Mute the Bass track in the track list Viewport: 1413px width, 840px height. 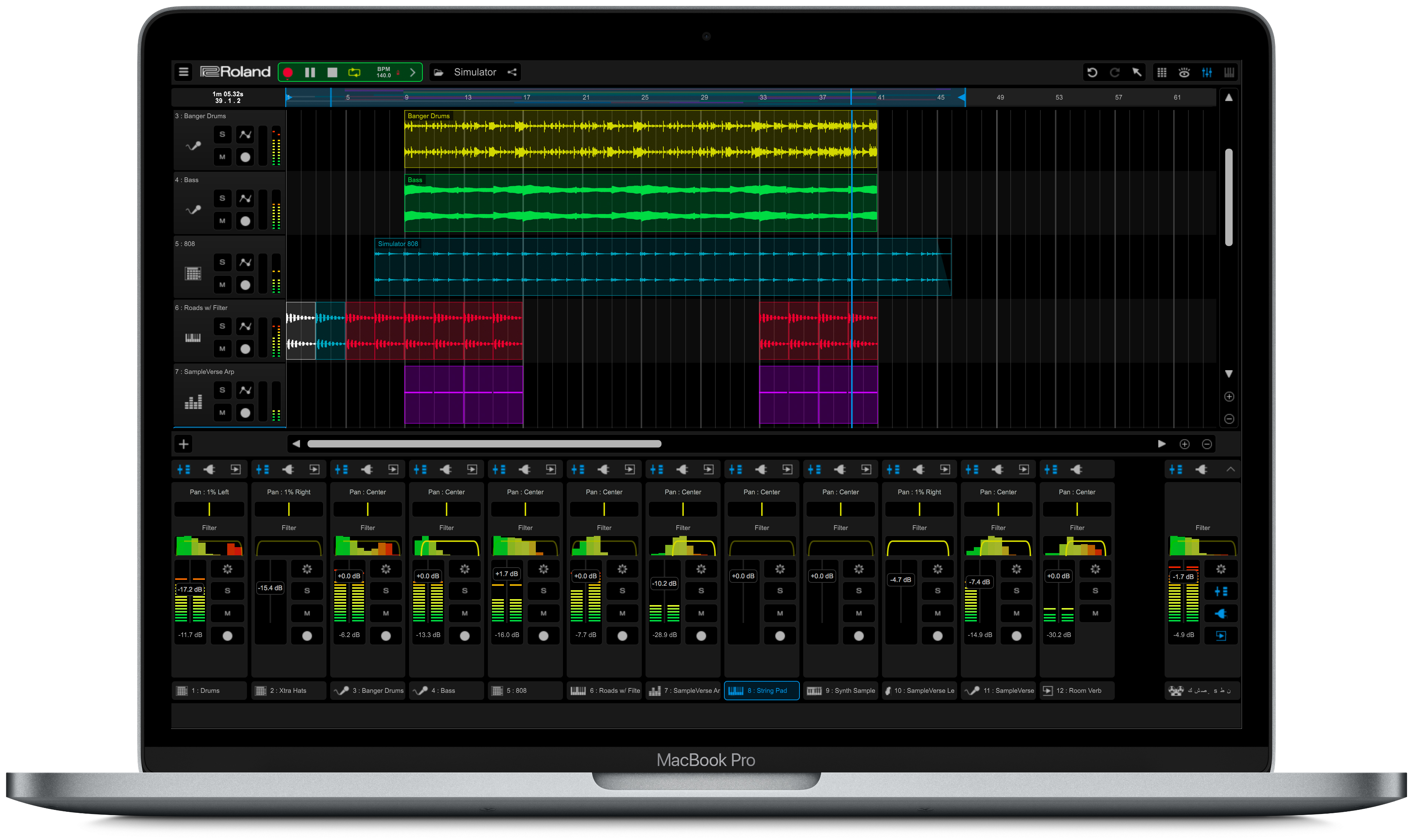(222, 221)
